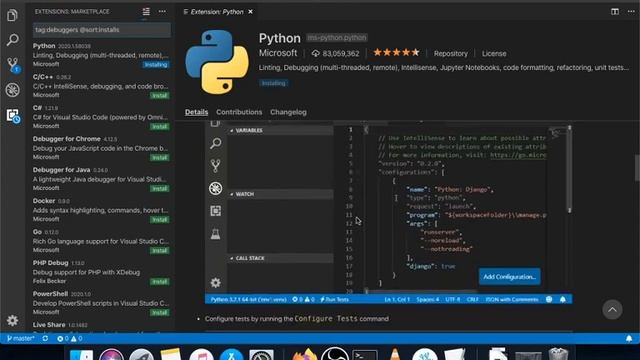Viewport: 640px width, 360px height.
Task: Click gear icon in preview image
Action: (216, 282)
